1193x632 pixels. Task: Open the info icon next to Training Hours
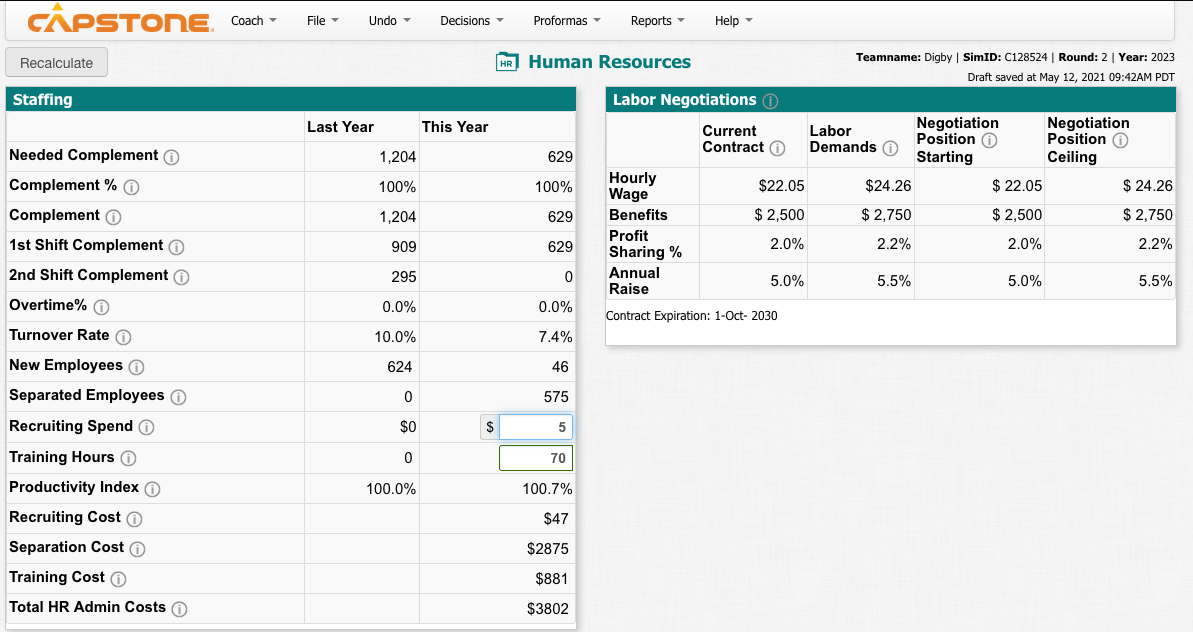tap(128, 457)
